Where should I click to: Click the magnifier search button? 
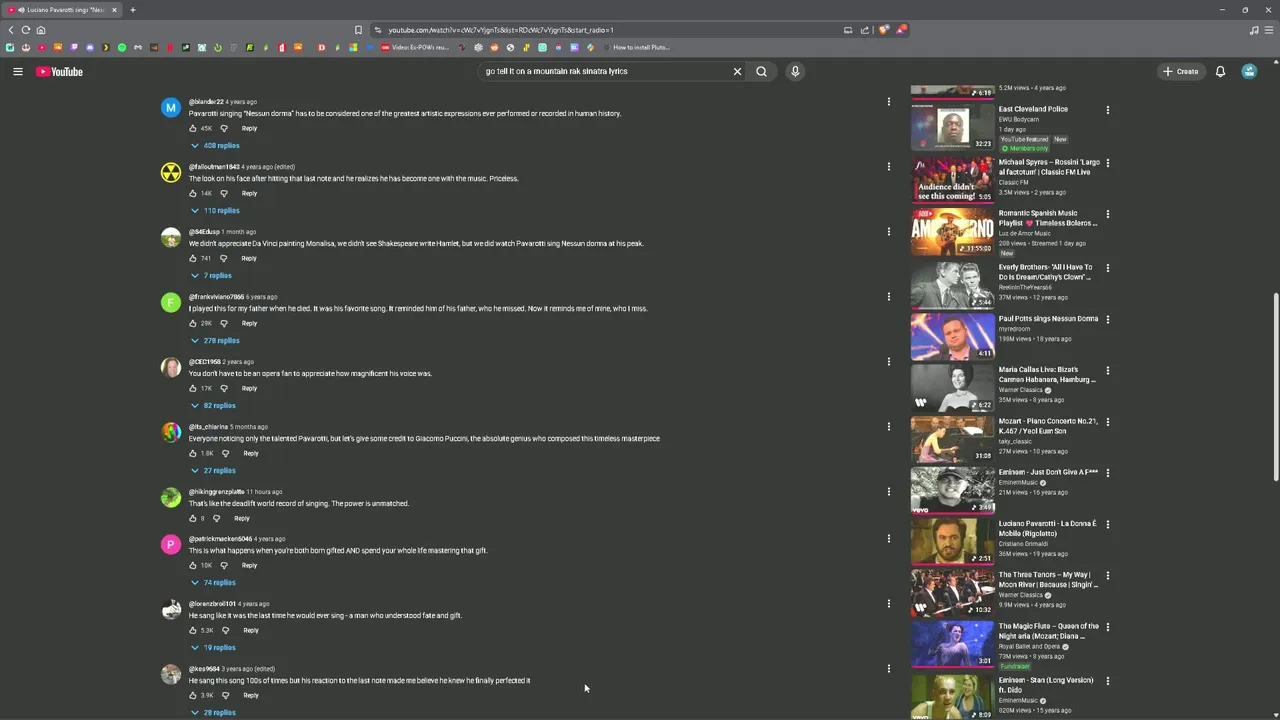pyautogui.click(x=761, y=71)
